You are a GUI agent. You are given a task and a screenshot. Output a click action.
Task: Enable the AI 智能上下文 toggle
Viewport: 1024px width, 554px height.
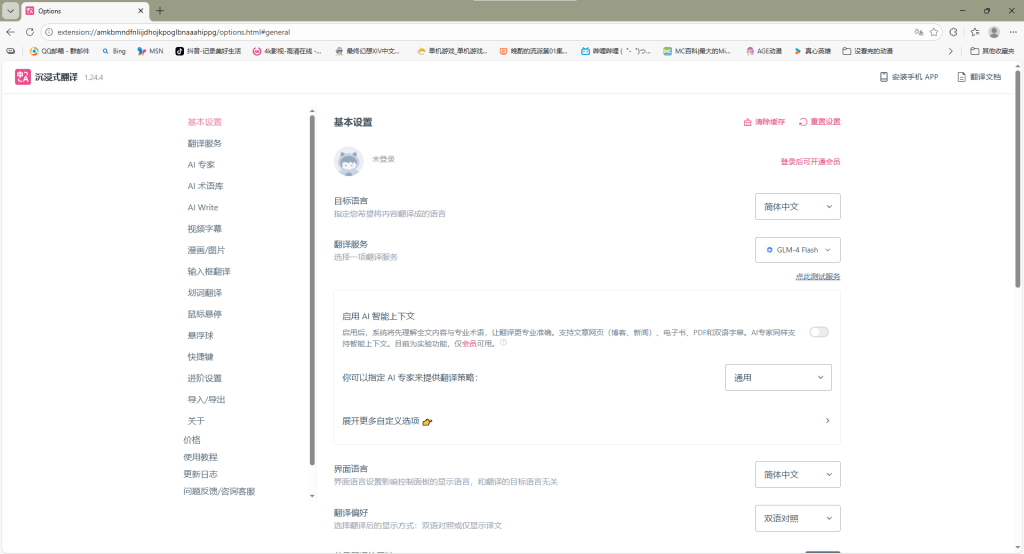[819, 332]
